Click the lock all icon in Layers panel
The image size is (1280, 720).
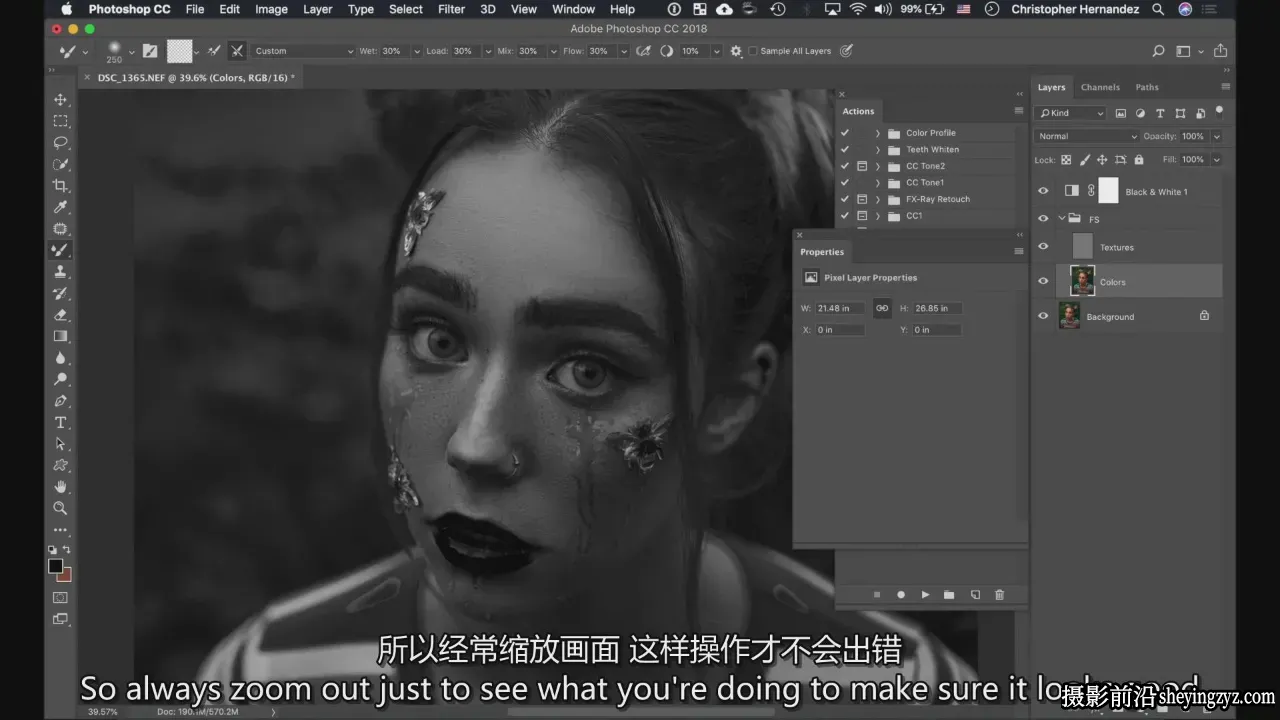pos(1138,159)
